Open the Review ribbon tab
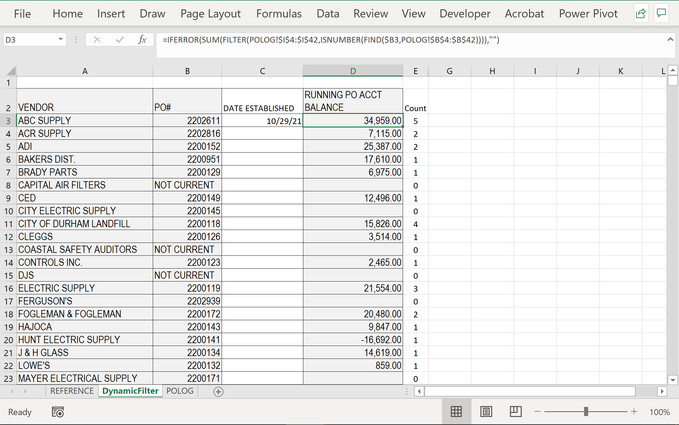Screen dimensions: 679x425 (371, 14)
